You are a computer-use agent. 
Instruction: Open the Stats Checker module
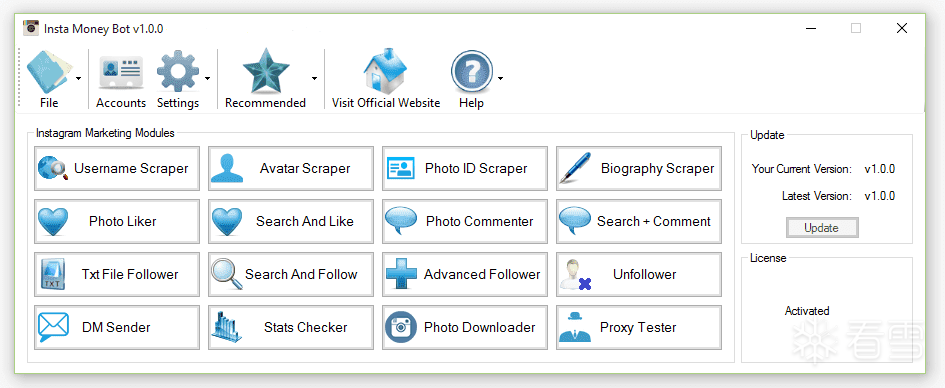[x=291, y=328]
